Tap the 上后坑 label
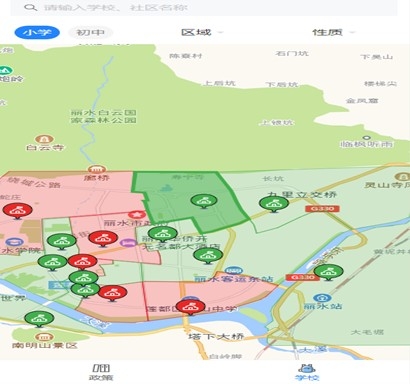 click(219, 83)
